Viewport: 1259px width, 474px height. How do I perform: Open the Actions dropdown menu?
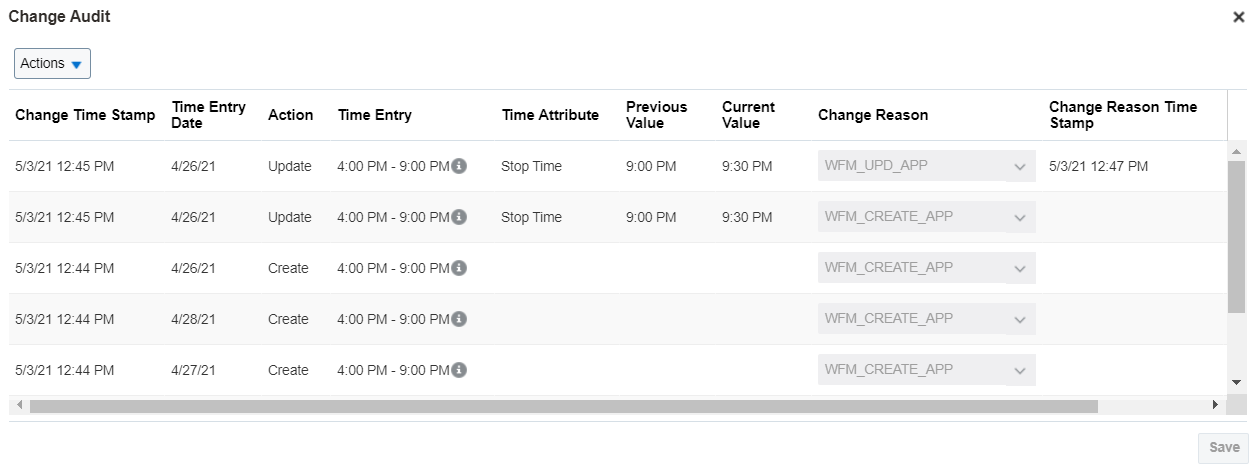(52, 63)
